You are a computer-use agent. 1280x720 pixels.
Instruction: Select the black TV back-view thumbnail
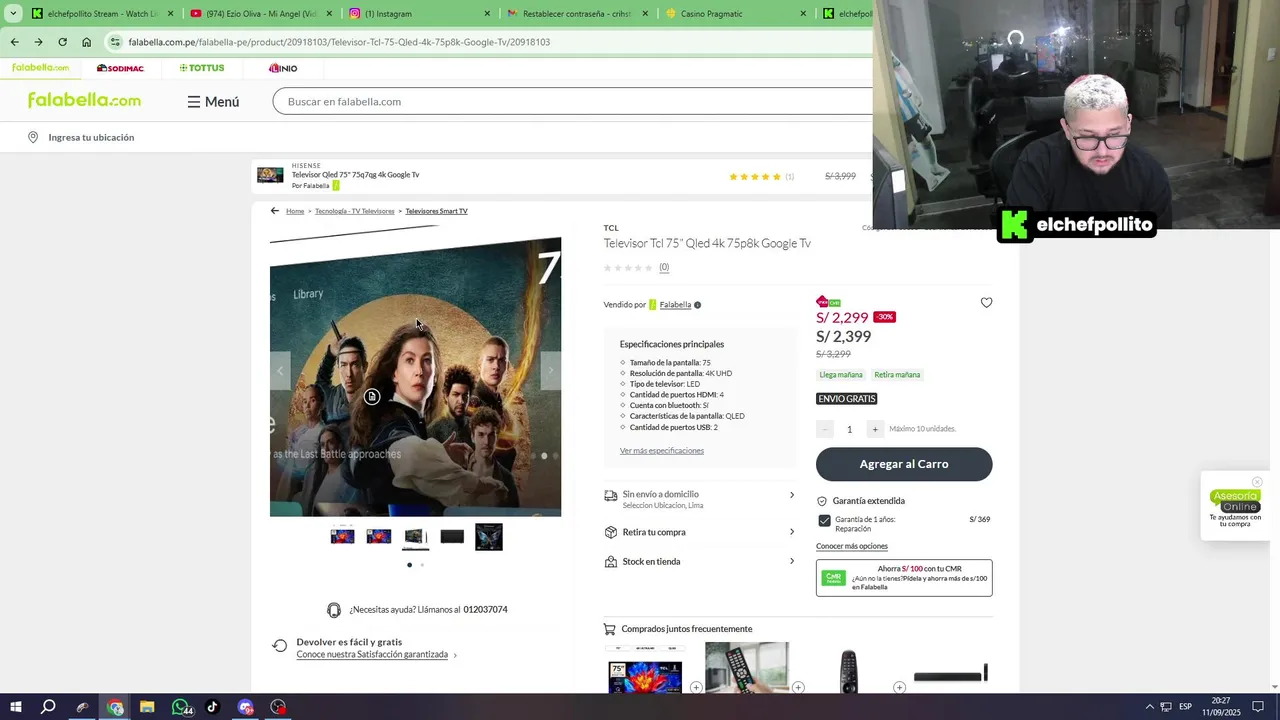(x=452, y=537)
